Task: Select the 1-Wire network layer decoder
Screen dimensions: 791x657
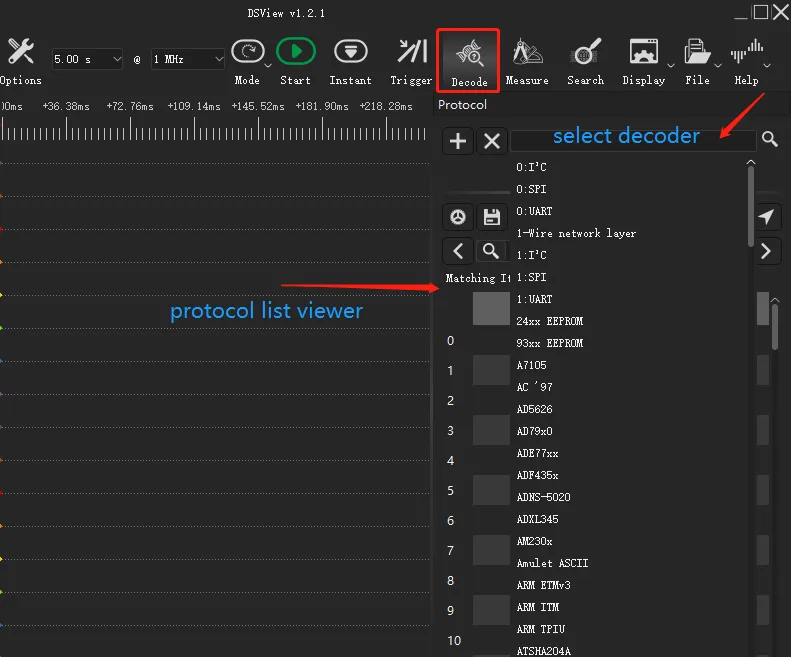Action: [x=576, y=233]
